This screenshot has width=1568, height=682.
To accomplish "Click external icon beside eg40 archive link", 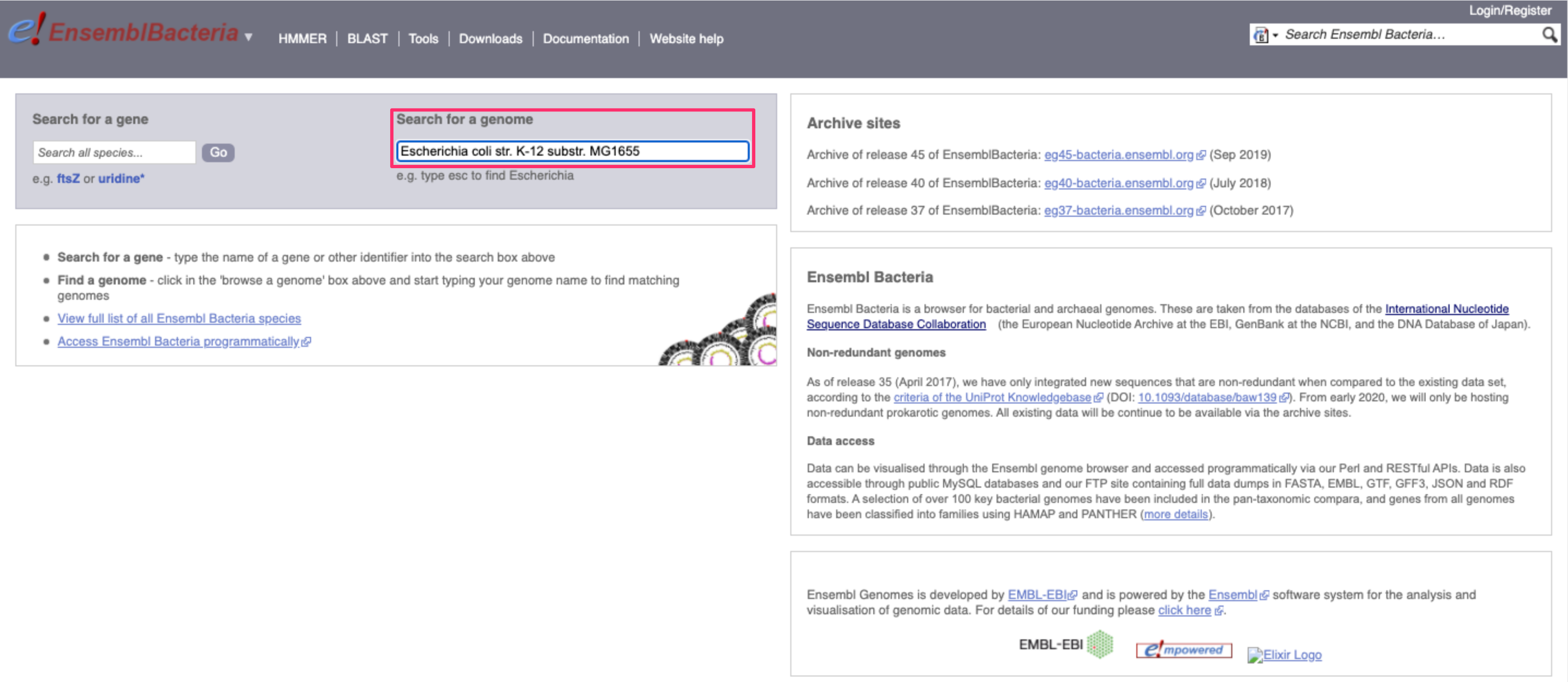I will point(1200,183).
